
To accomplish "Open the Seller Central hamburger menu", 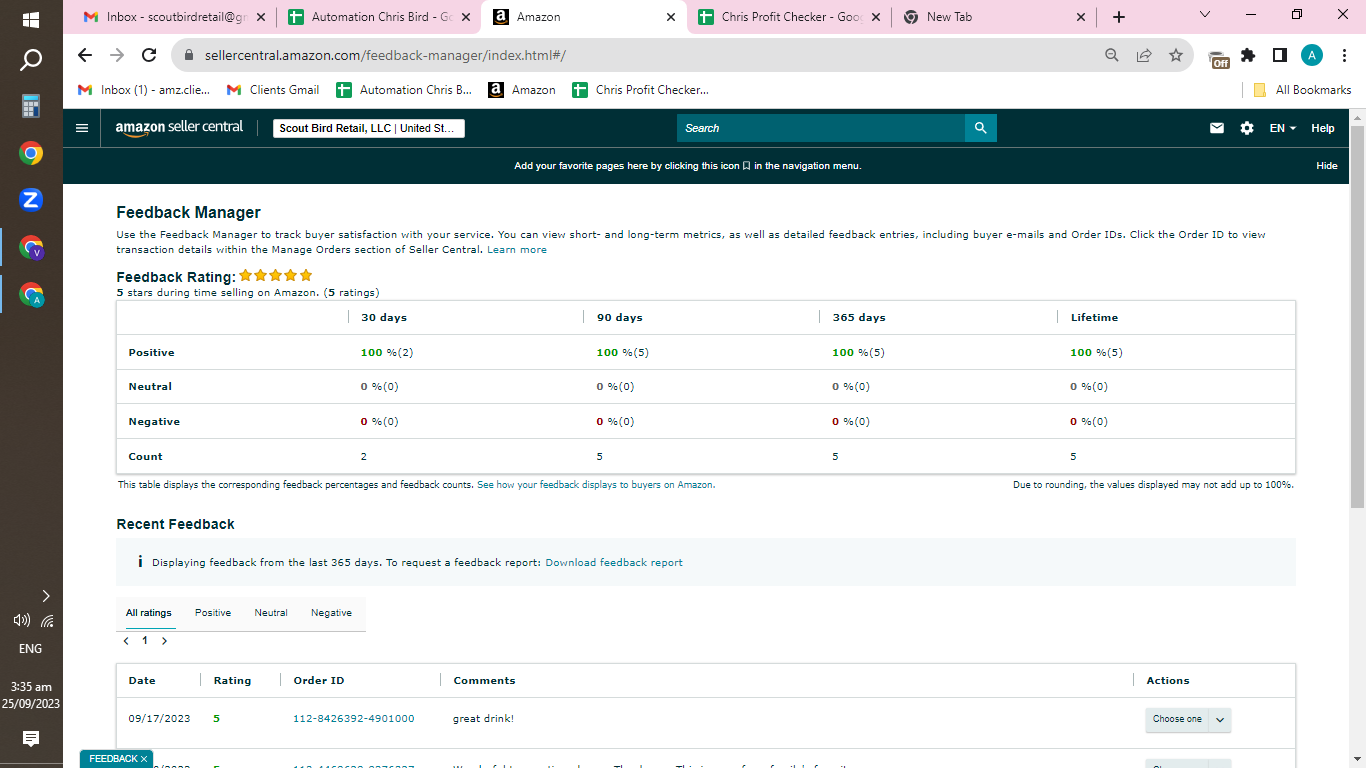I will point(82,128).
